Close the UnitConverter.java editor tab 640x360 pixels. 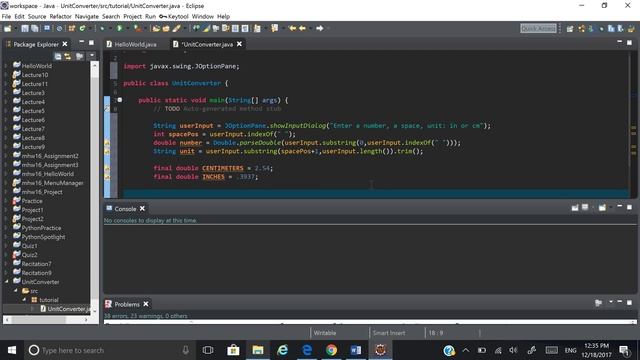click(x=239, y=44)
